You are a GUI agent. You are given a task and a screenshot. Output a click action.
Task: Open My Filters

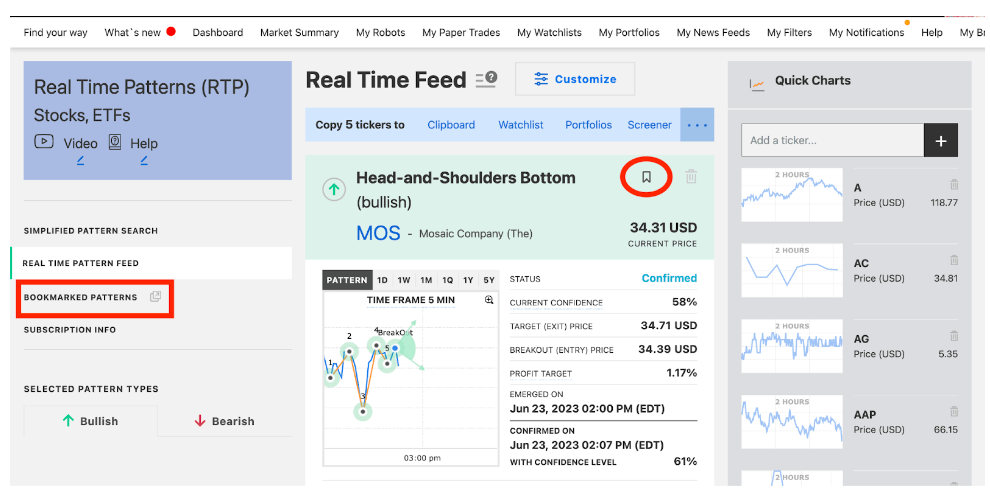[789, 33]
